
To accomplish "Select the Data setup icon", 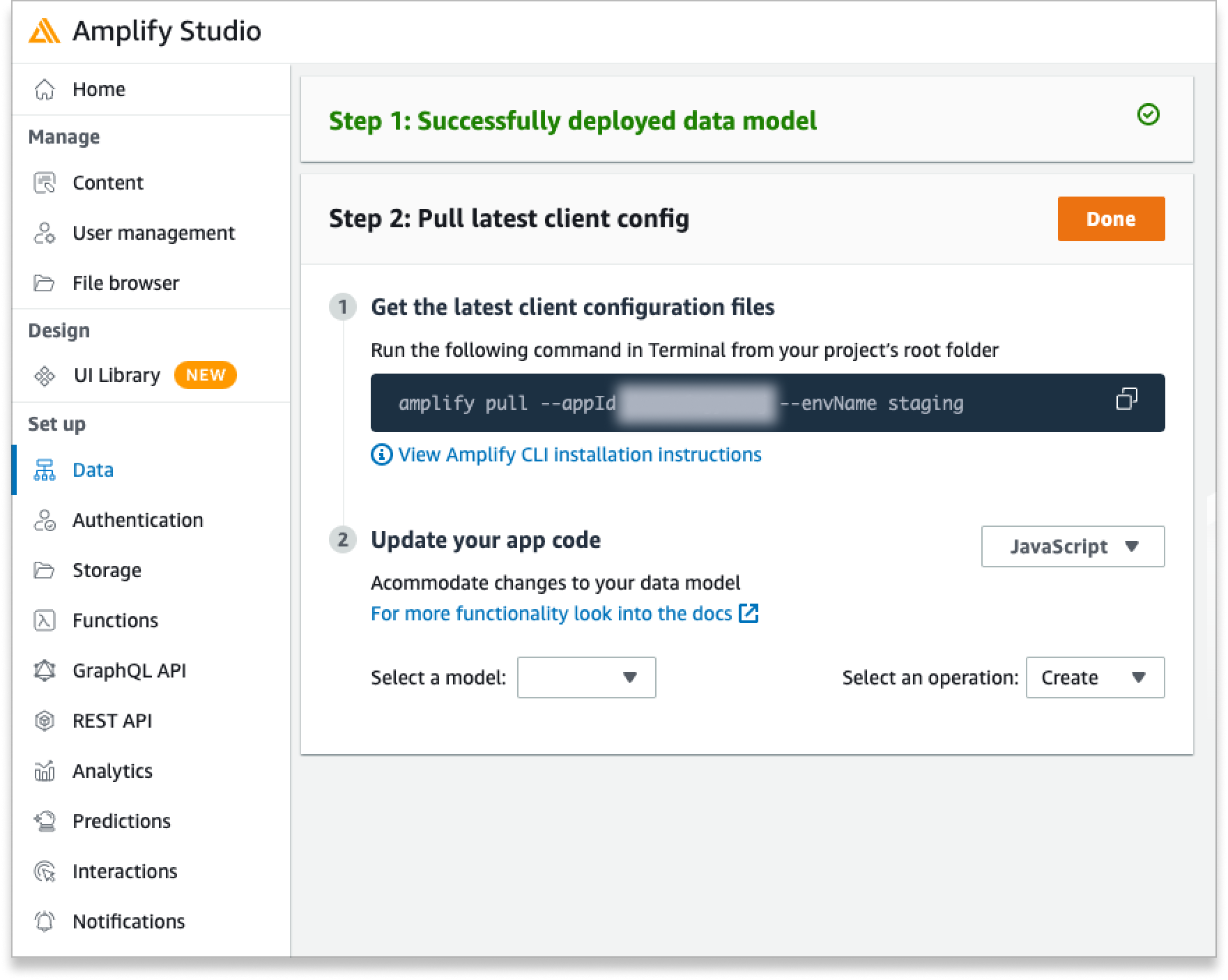I will click(x=45, y=469).
